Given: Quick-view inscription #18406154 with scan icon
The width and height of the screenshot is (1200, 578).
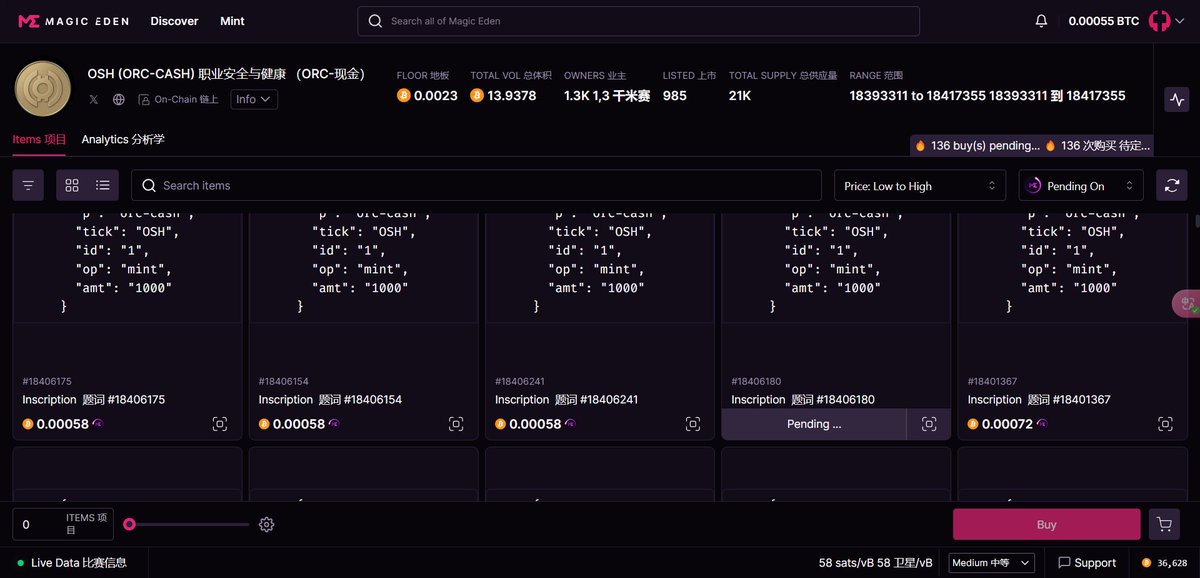Looking at the screenshot, I should (456, 424).
